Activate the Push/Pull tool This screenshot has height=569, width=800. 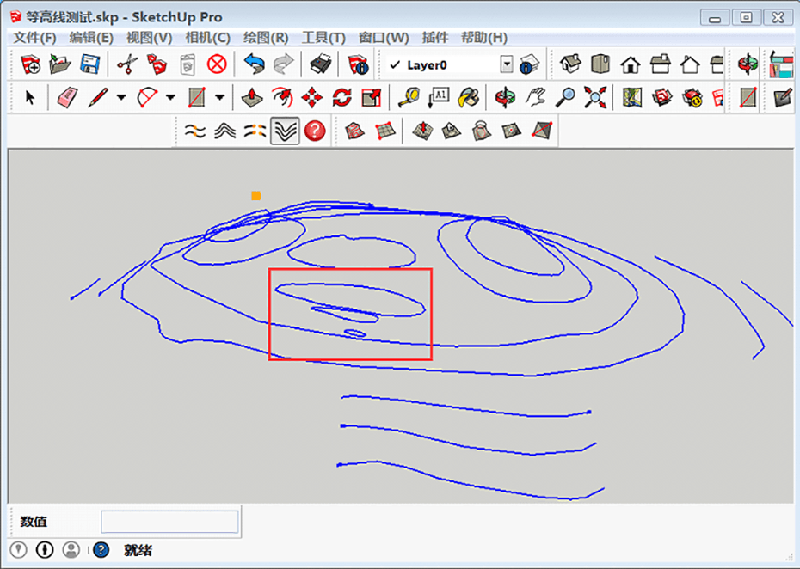(252, 97)
